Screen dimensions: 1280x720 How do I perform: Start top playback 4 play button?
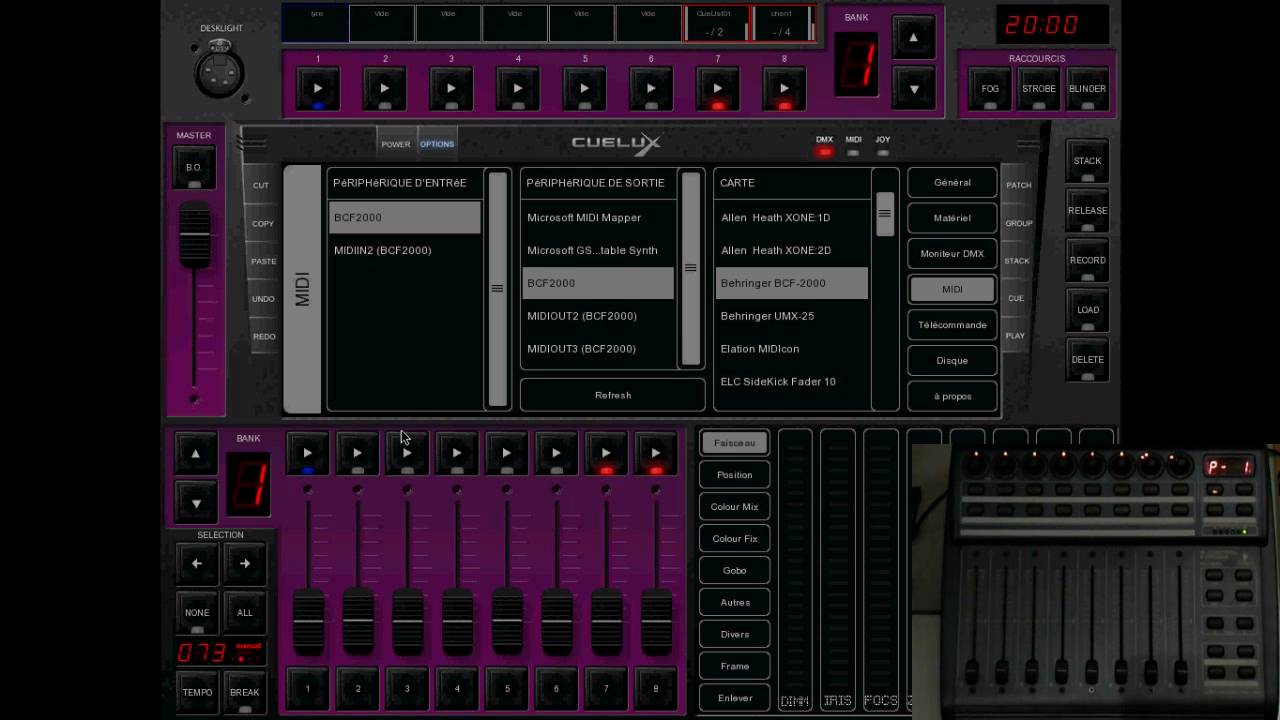(x=518, y=89)
